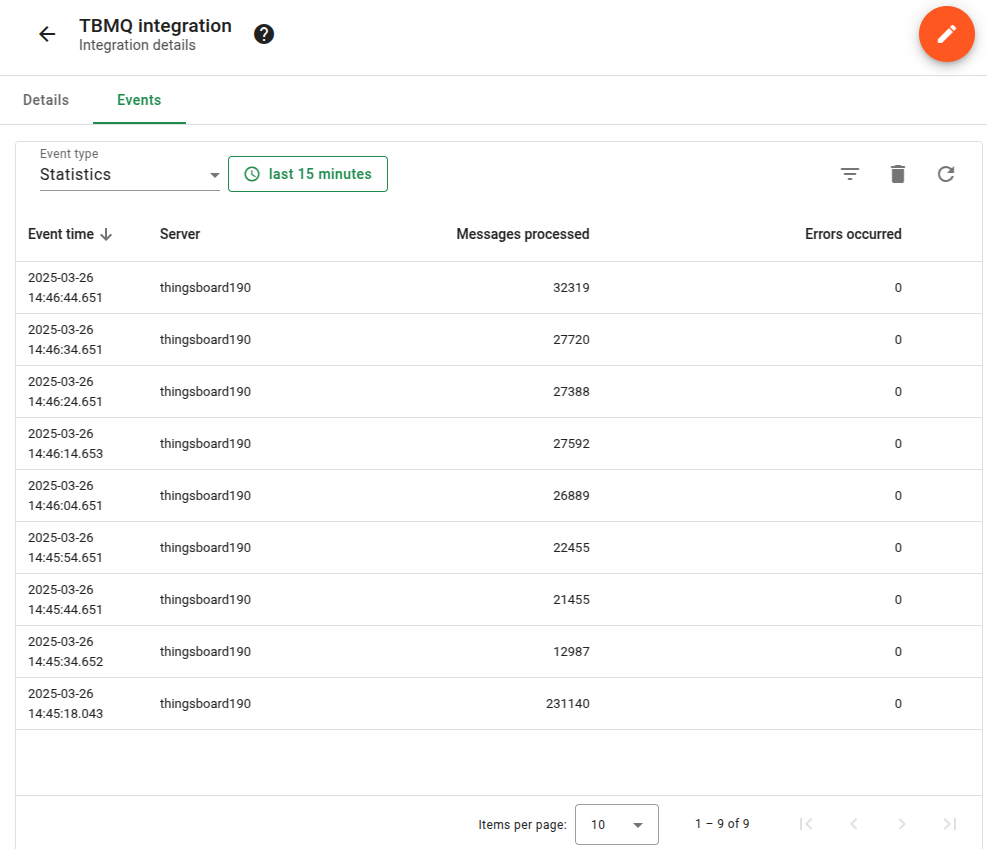
Task: Jump to the last page icon
Action: pos(949,824)
